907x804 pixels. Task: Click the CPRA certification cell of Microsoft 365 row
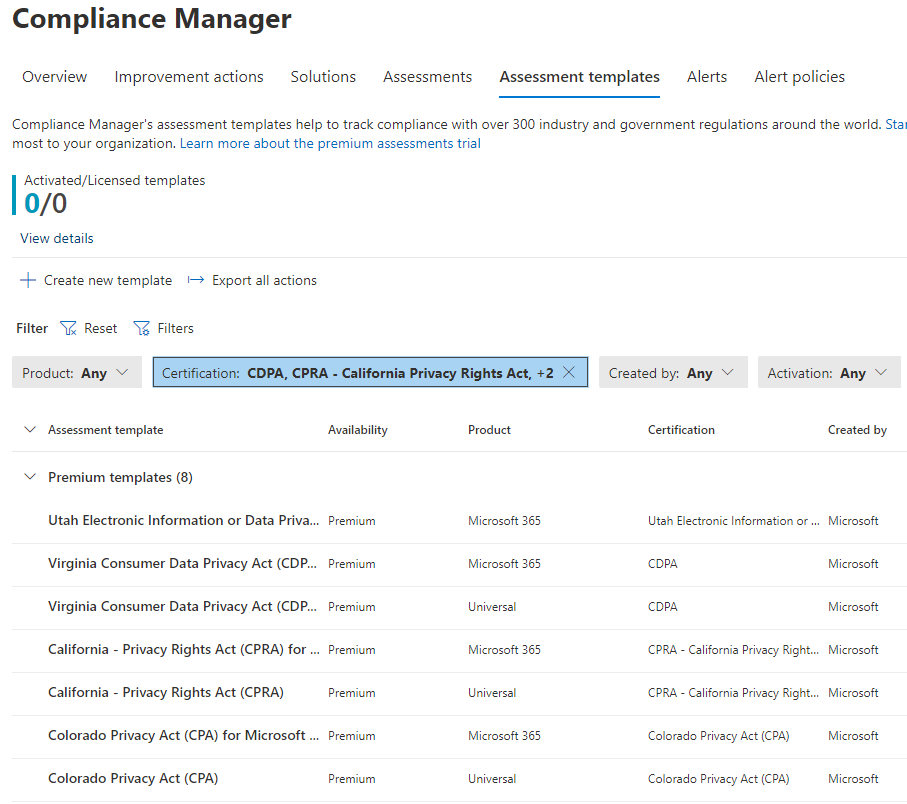click(733, 650)
